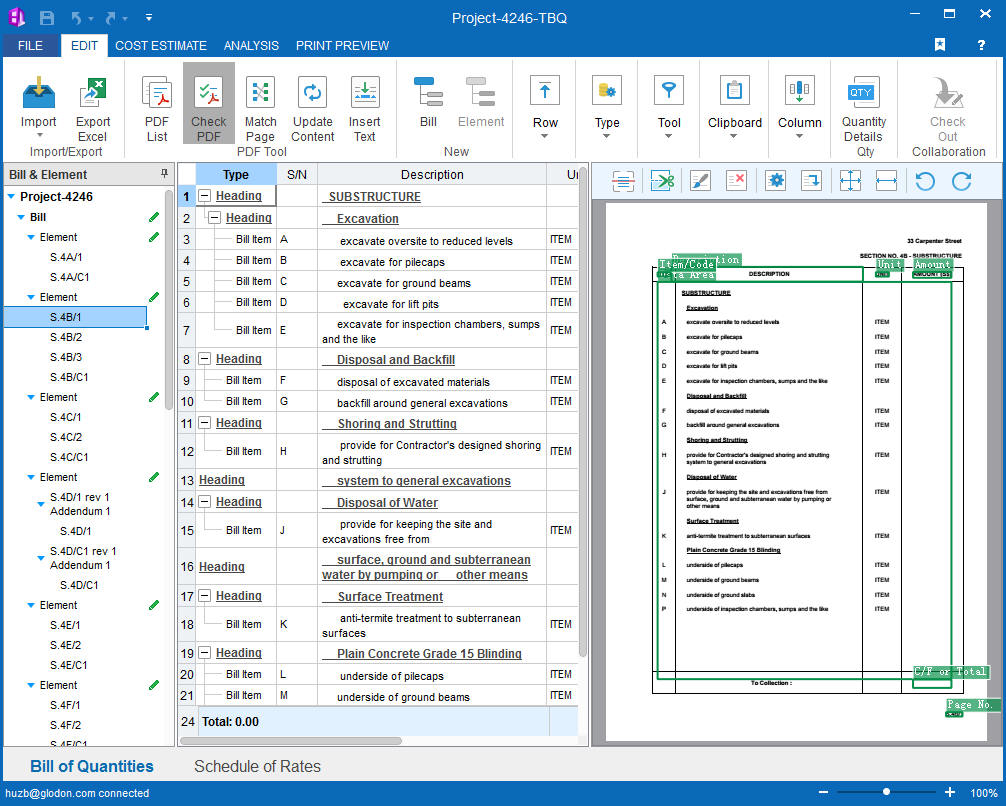Collapse the Project-4246 tree node
The image size is (1006, 806).
point(10,197)
